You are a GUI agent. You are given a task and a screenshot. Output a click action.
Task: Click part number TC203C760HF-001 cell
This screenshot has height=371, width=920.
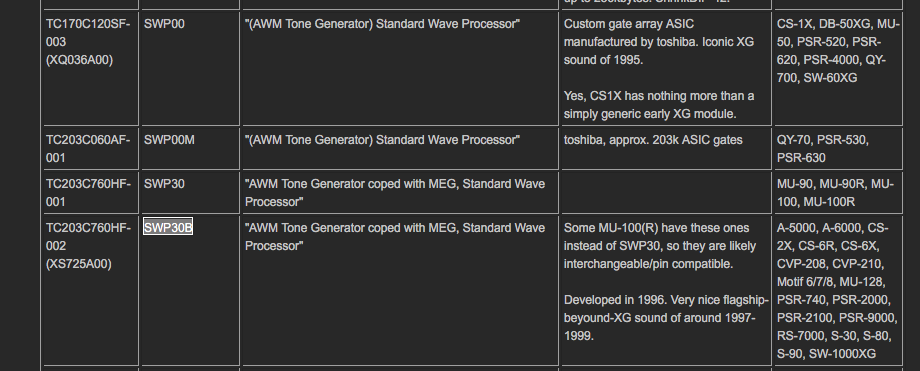pos(91,193)
